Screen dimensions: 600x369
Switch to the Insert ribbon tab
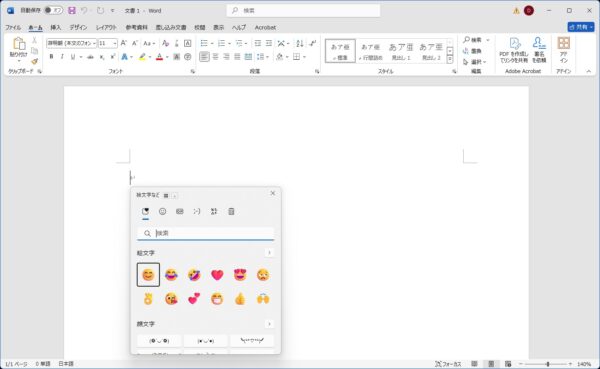point(55,27)
